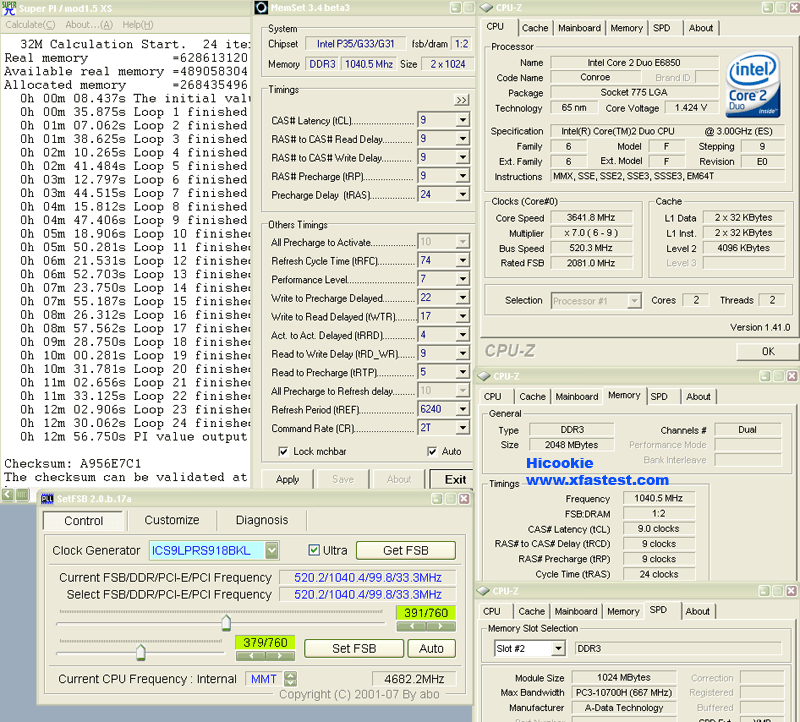The width and height of the screenshot is (800, 722).
Task: Switch to Cache tab in top CPU-Z
Action: (535, 28)
